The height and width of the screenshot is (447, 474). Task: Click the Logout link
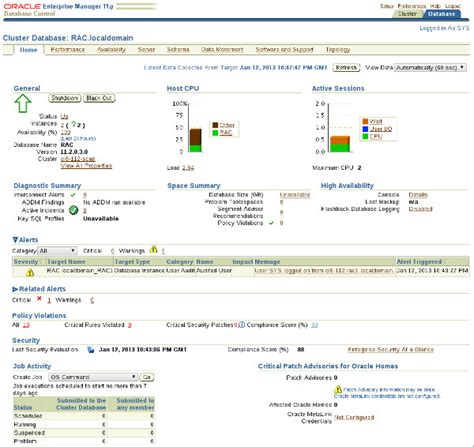[453, 6]
